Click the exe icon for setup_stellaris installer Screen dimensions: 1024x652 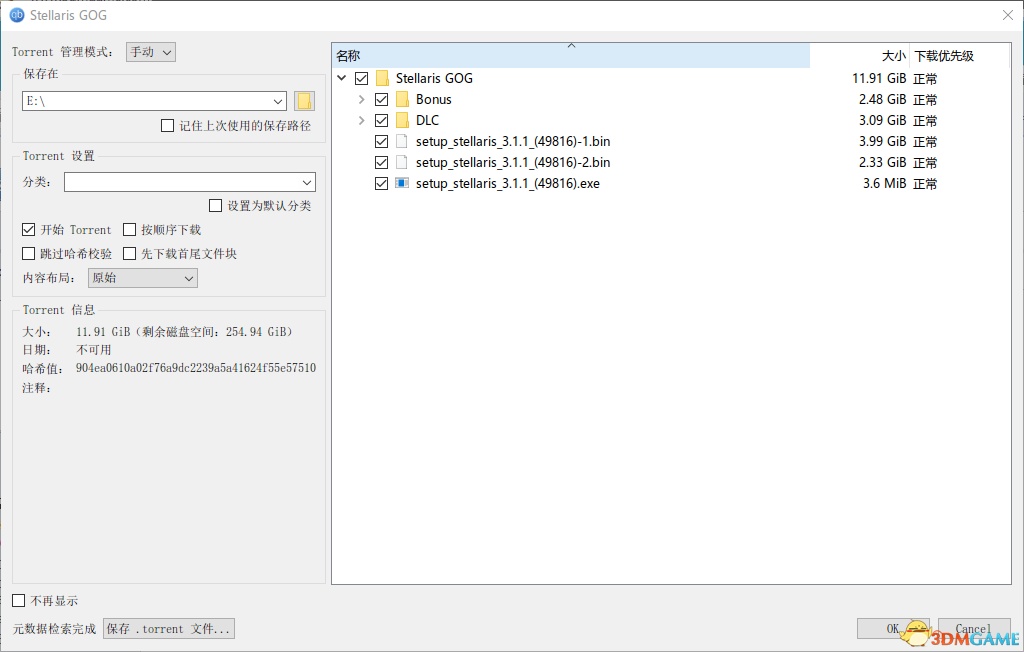pos(402,183)
